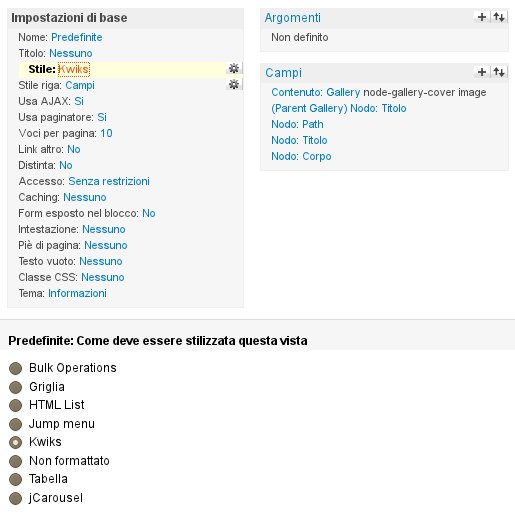Change the Voci per pagina value 10
The height and width of the screenshot is (515, 515).
click(106, 133)
